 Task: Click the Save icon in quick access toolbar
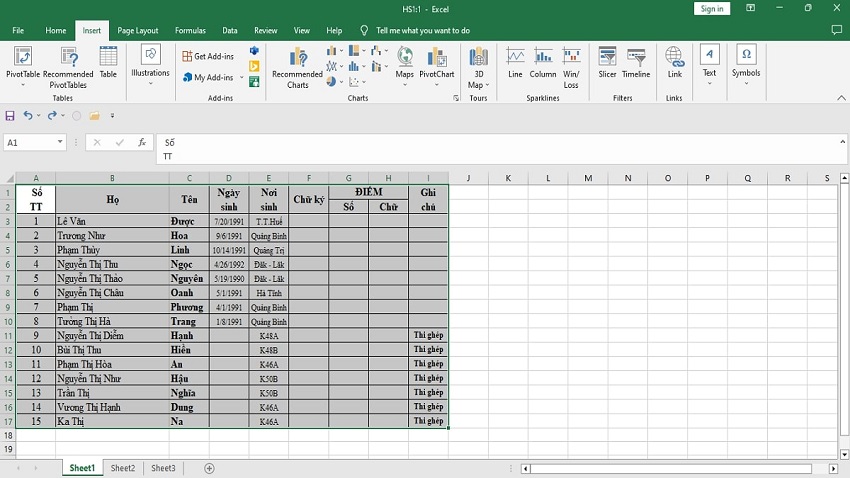click(10, 116)
